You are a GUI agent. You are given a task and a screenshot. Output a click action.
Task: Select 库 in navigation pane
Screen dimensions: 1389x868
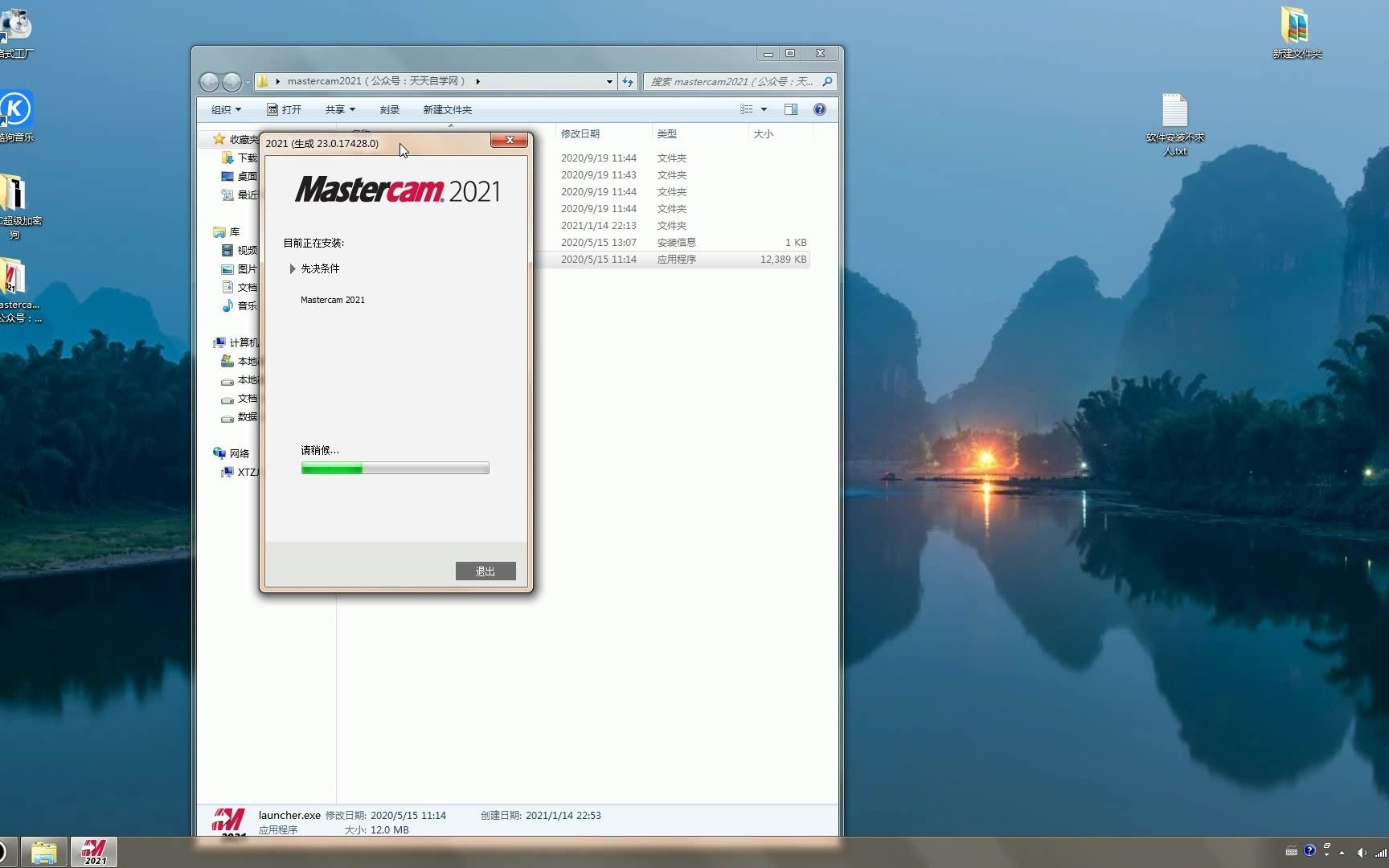tap(227, 231)
